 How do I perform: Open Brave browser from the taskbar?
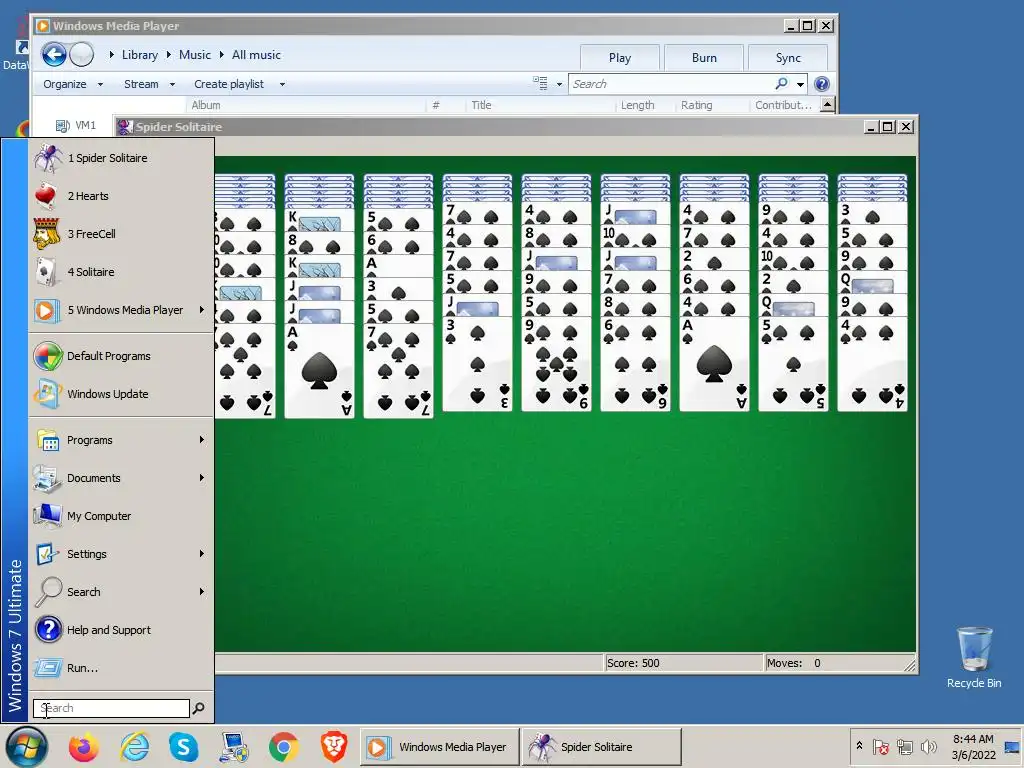(334, 746)
